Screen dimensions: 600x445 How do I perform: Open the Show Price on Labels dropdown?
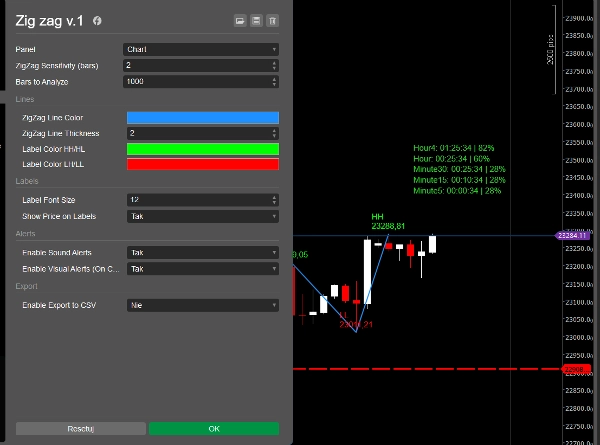point(201,216)
